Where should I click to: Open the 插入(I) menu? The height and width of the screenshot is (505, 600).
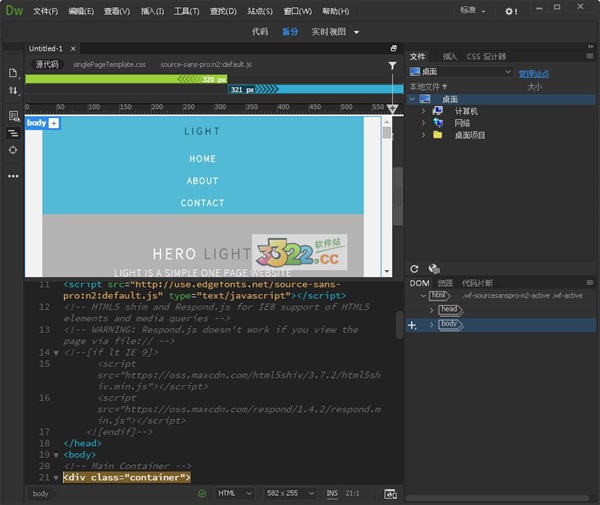coord(153,11)
